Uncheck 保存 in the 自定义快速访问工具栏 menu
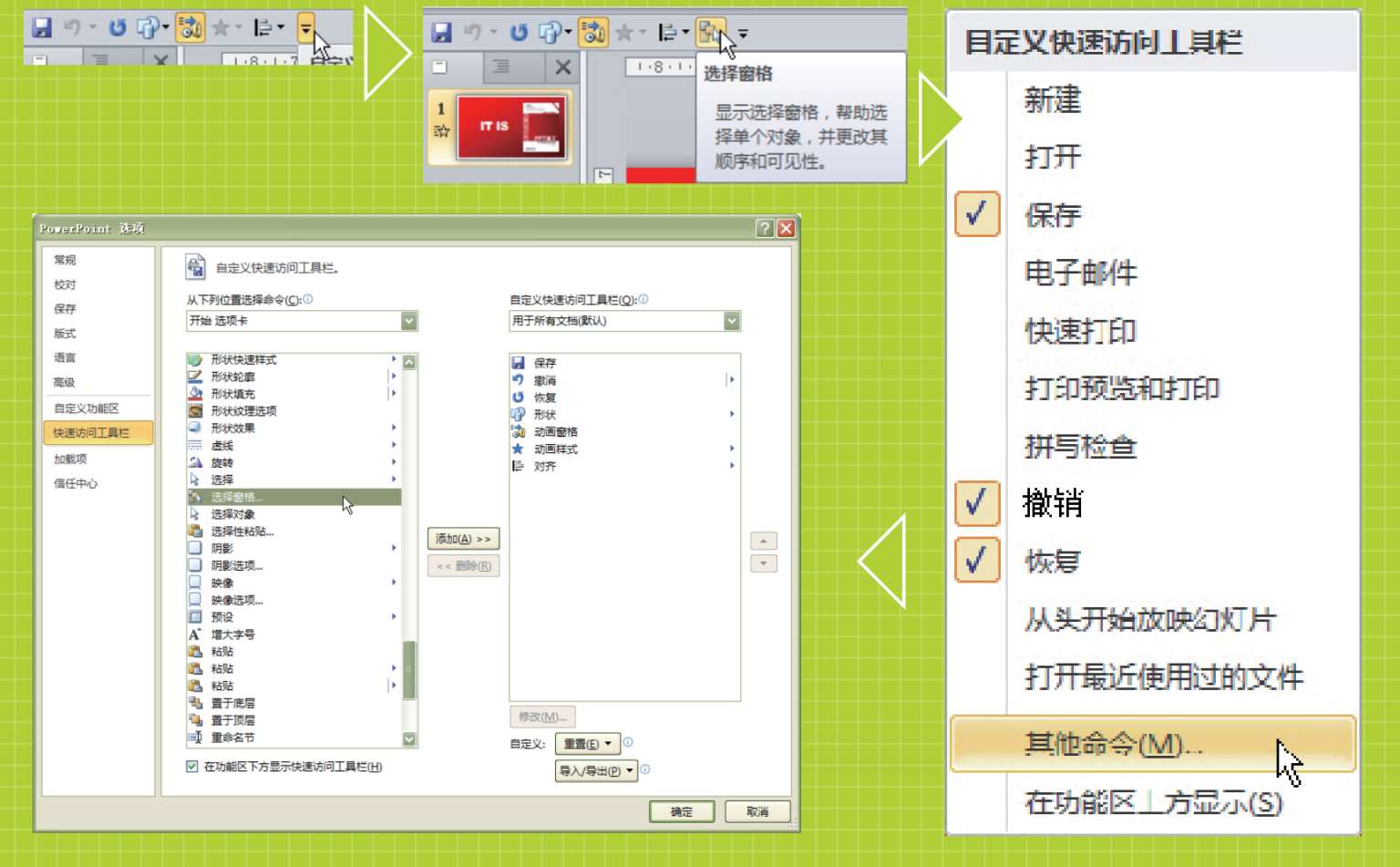The image size is (1400, 867). click(977, 214)
